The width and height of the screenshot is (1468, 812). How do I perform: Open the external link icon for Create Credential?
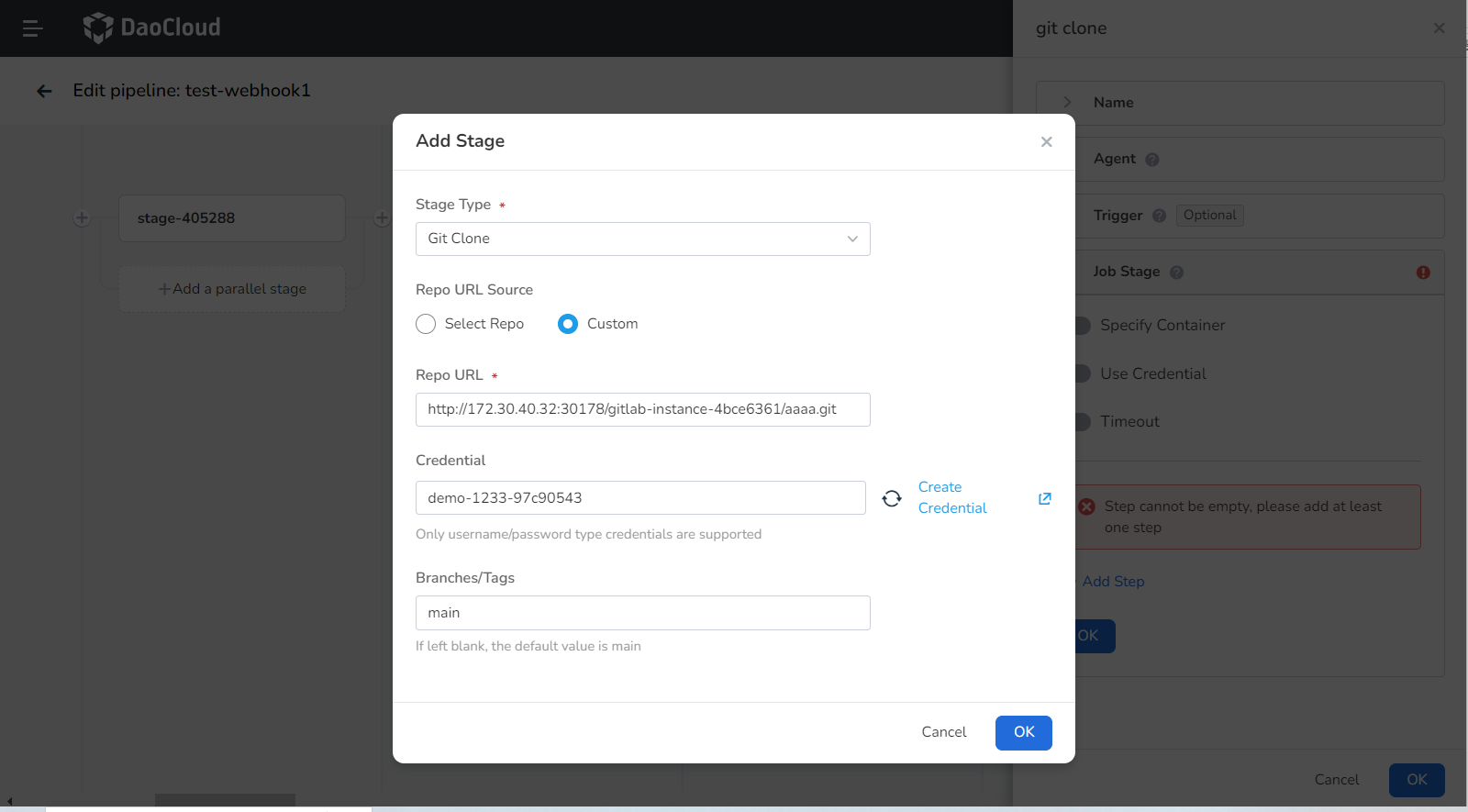click(1044, 498)
